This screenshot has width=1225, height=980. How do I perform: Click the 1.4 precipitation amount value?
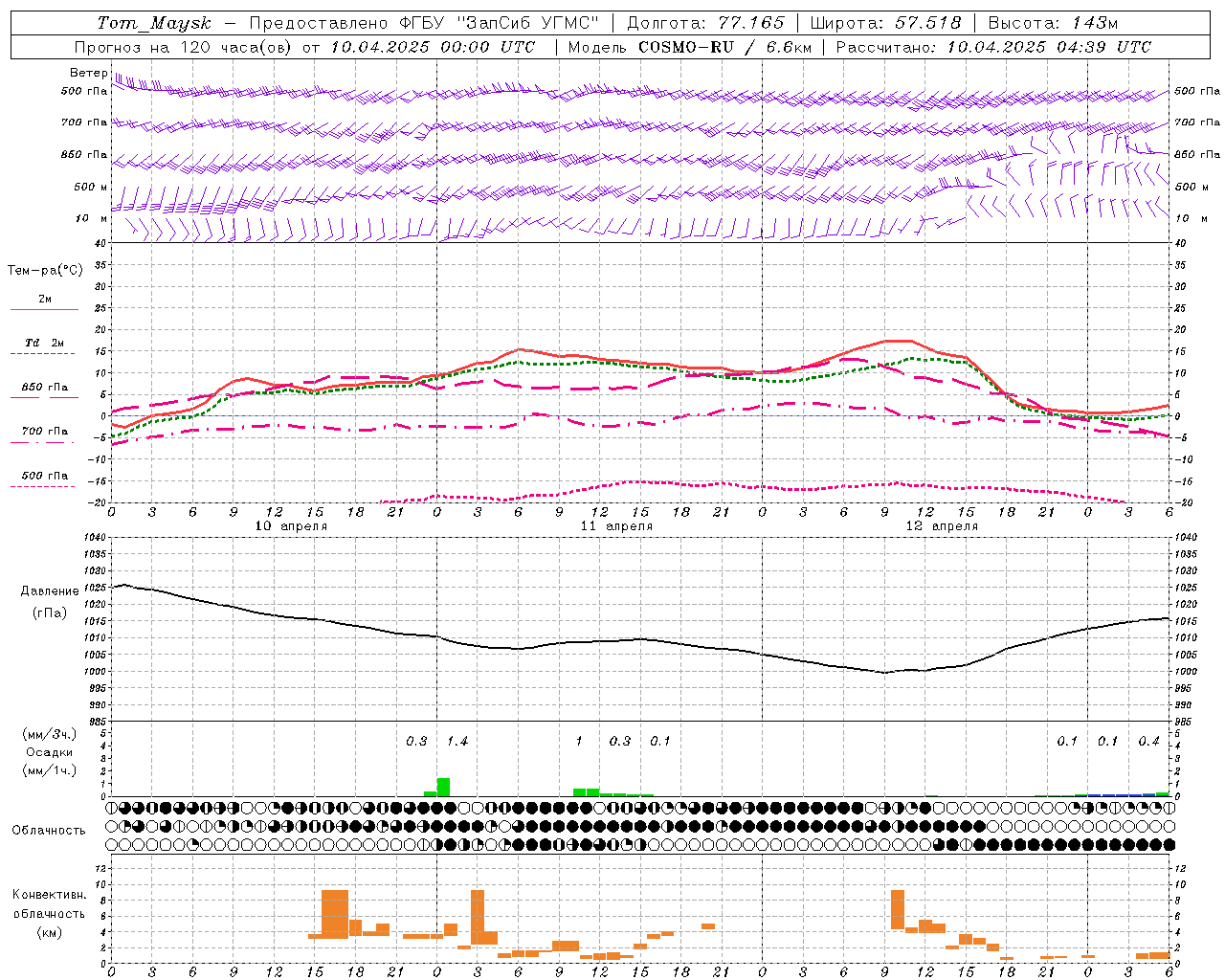click(x=457, y=742)
